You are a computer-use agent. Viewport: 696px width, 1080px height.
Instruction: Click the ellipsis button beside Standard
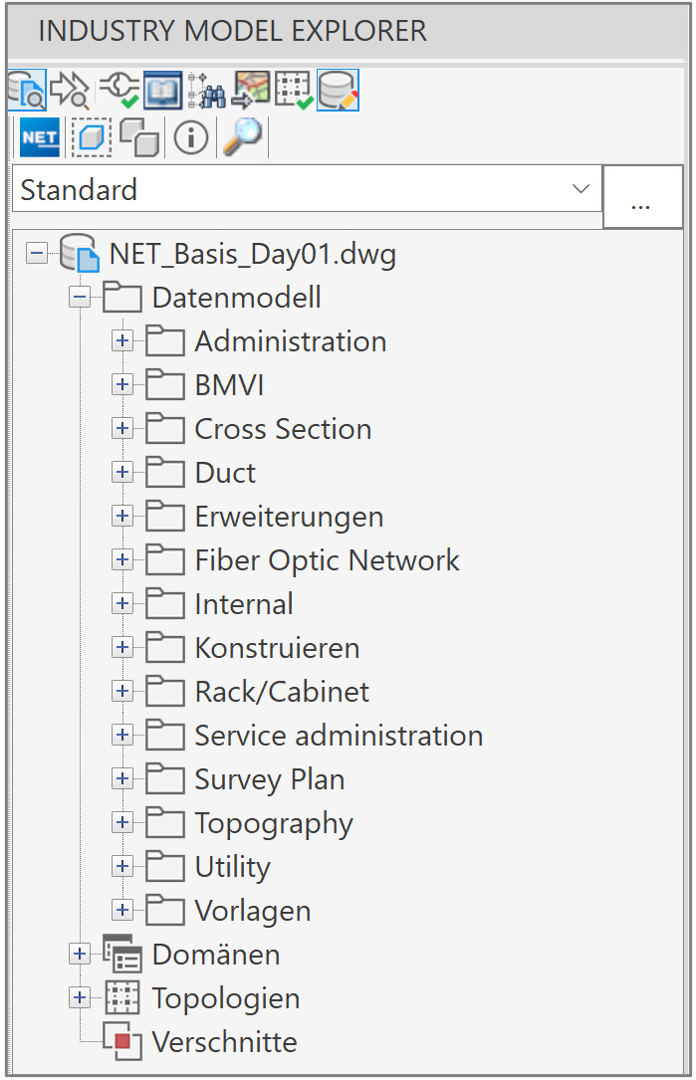click(x=643, y=196)
